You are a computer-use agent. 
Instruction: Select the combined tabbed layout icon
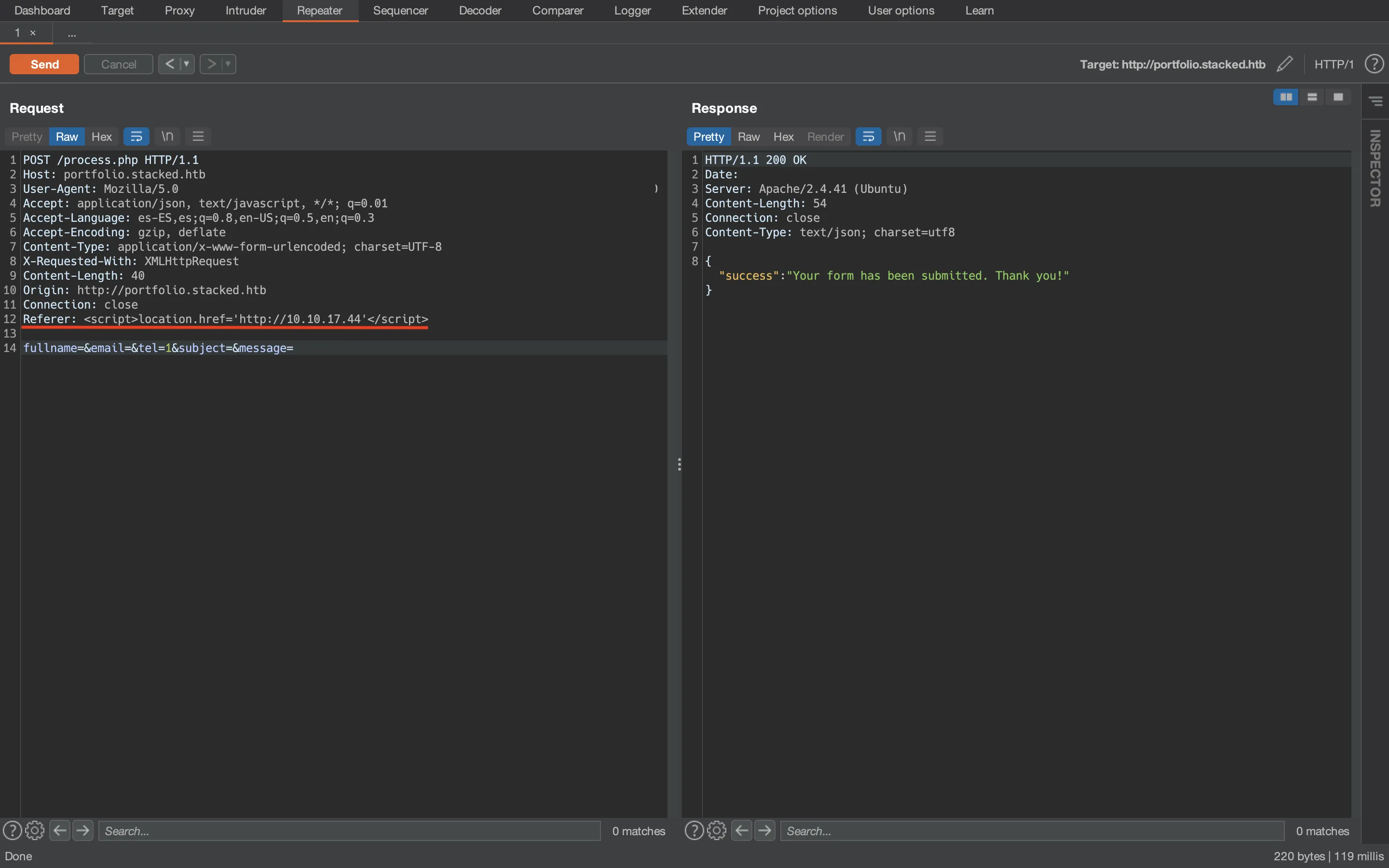(1338, 97)
